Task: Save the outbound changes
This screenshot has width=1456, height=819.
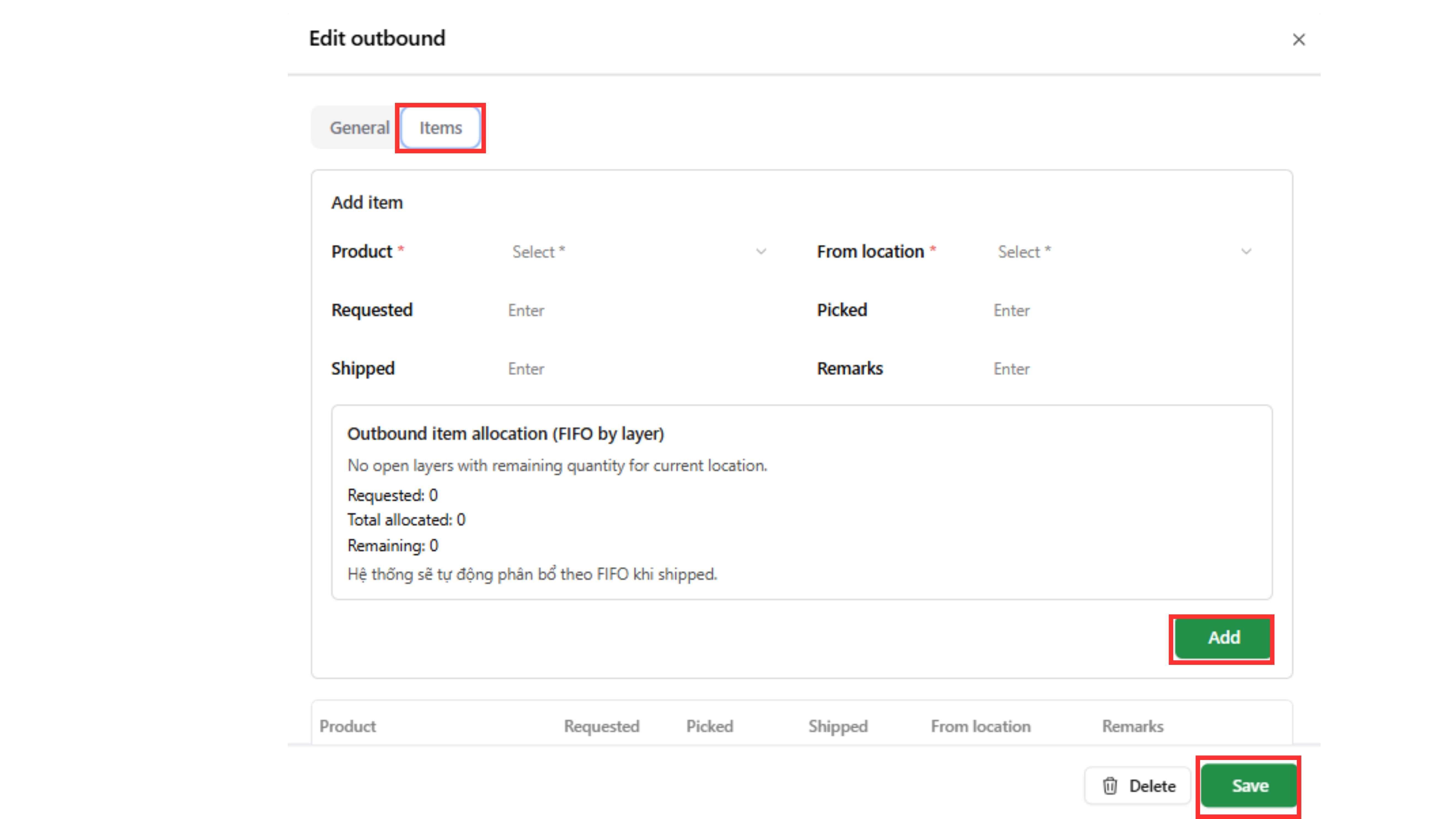Action: 1249,786
